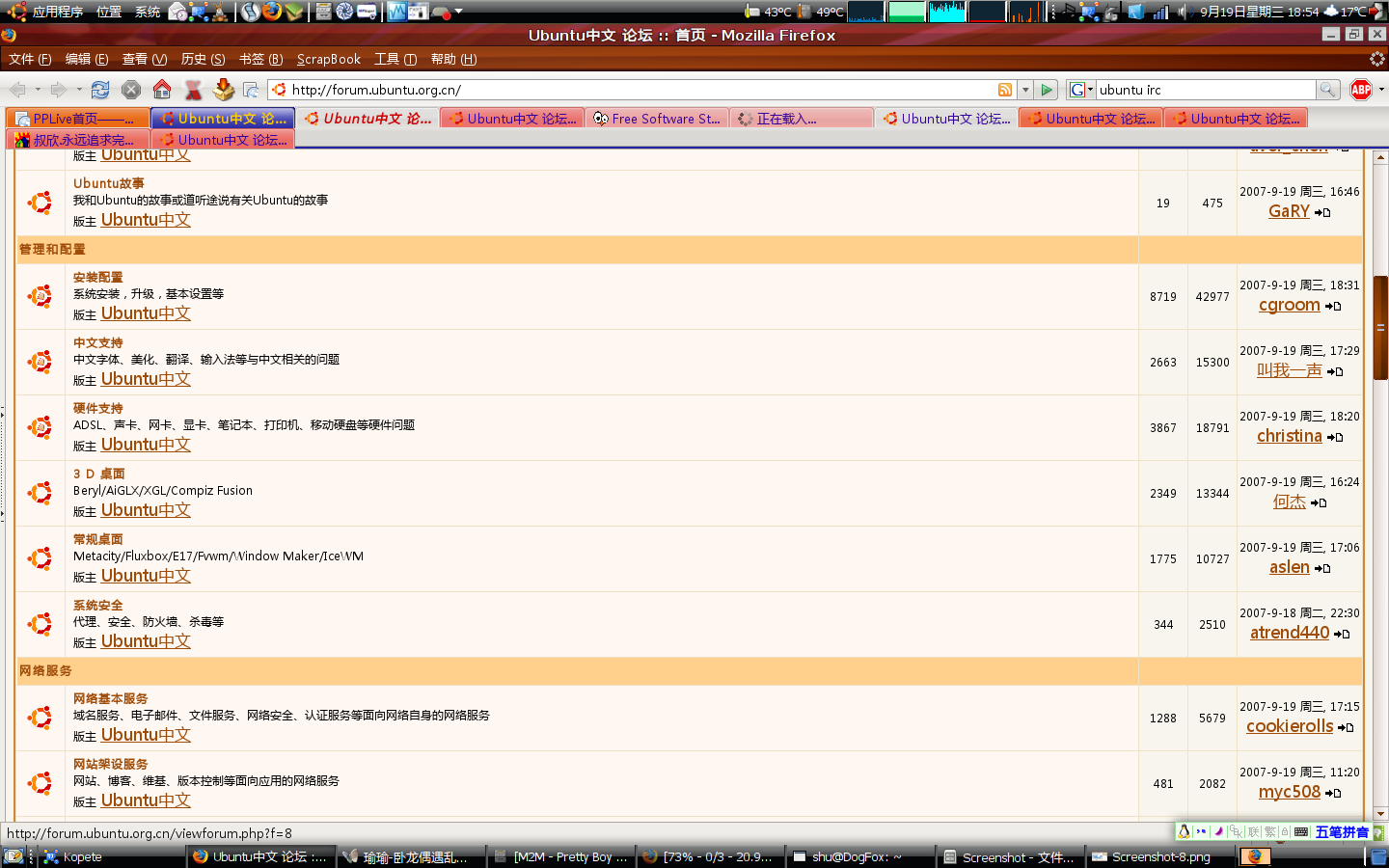Click last-post arrow icon beside cookierolls
Screen dimensions: 1389x868
1346,727
